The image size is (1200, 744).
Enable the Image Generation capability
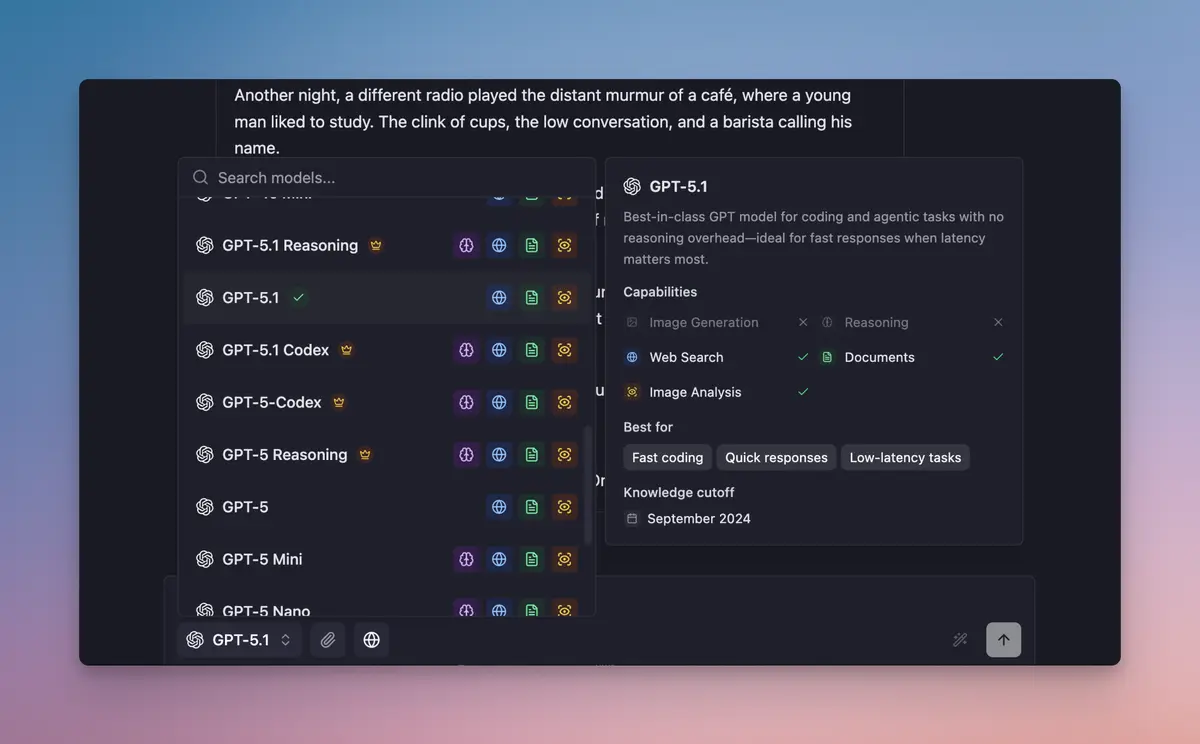pyautogui.click(x=802, y=322)
